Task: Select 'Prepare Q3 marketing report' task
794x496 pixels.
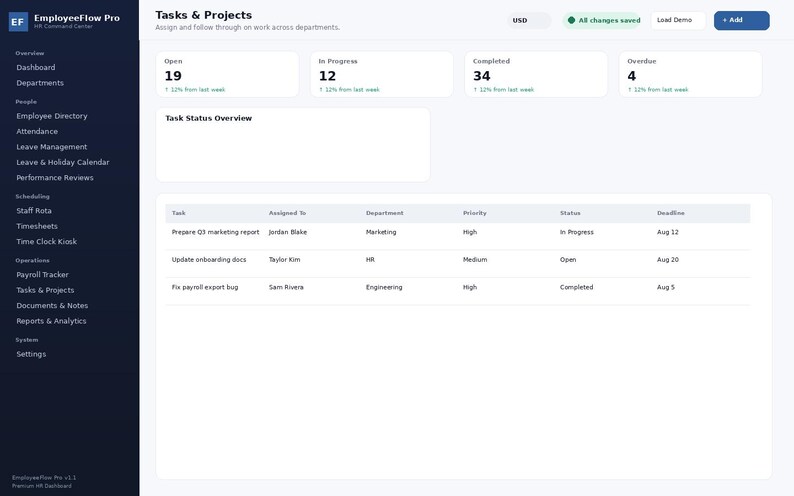Action: [215, 232]
